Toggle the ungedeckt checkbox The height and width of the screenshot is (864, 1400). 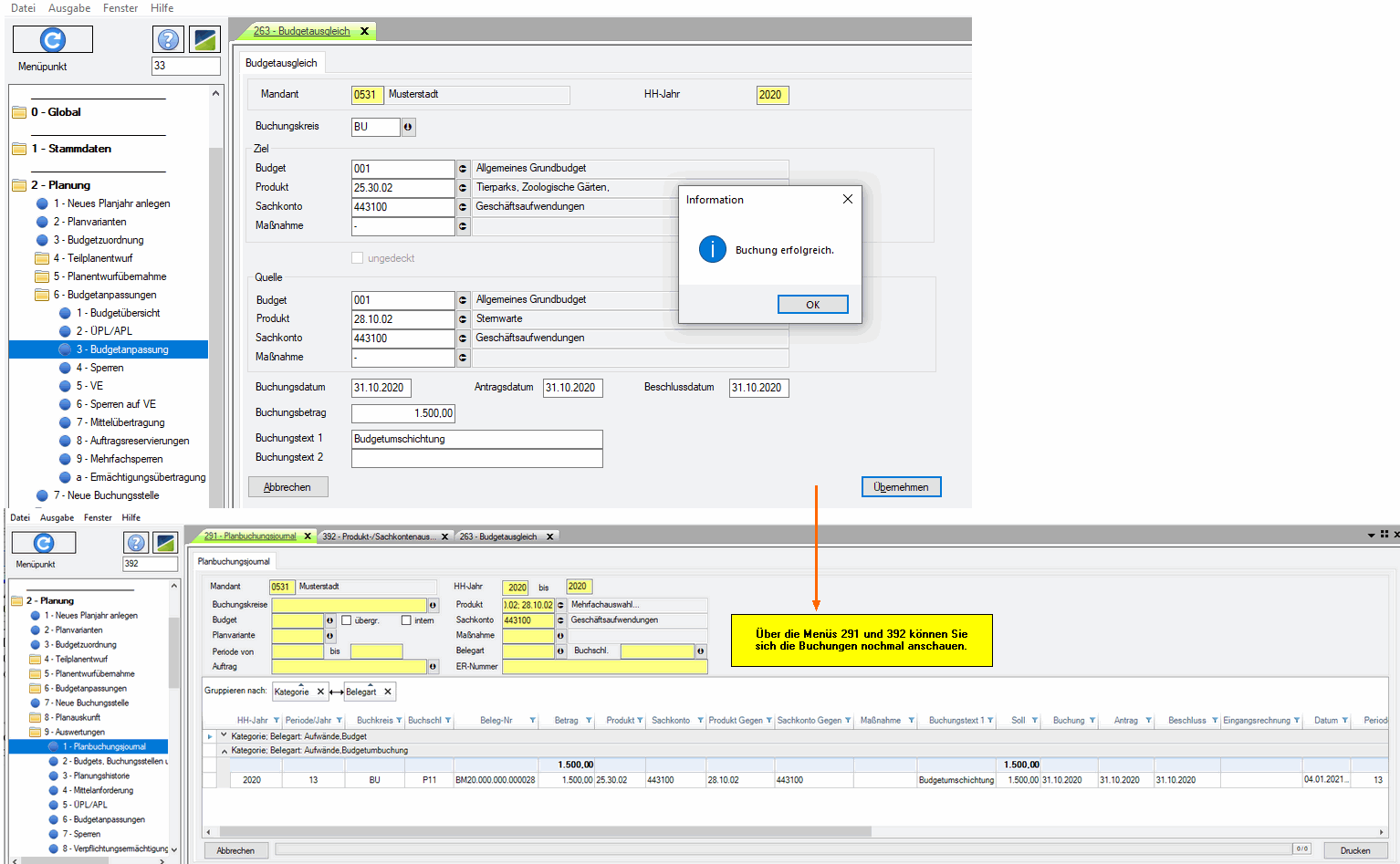[358, 258]
